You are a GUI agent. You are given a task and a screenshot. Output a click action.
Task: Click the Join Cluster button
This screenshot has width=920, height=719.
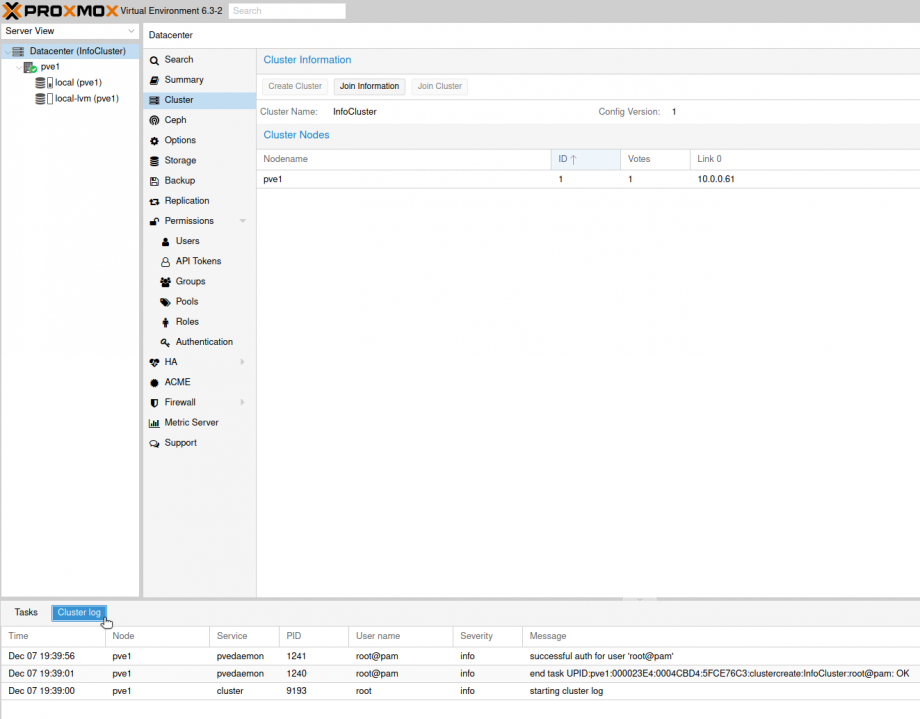point(439,86)
